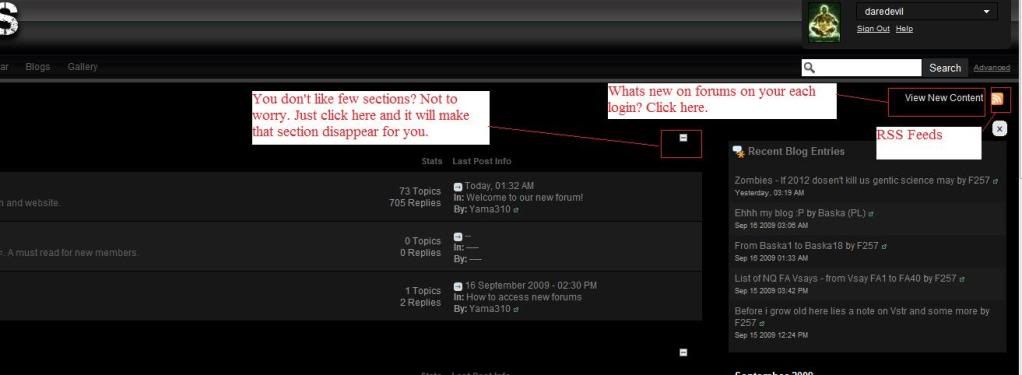Click the Advanced search link

(991, 68)
